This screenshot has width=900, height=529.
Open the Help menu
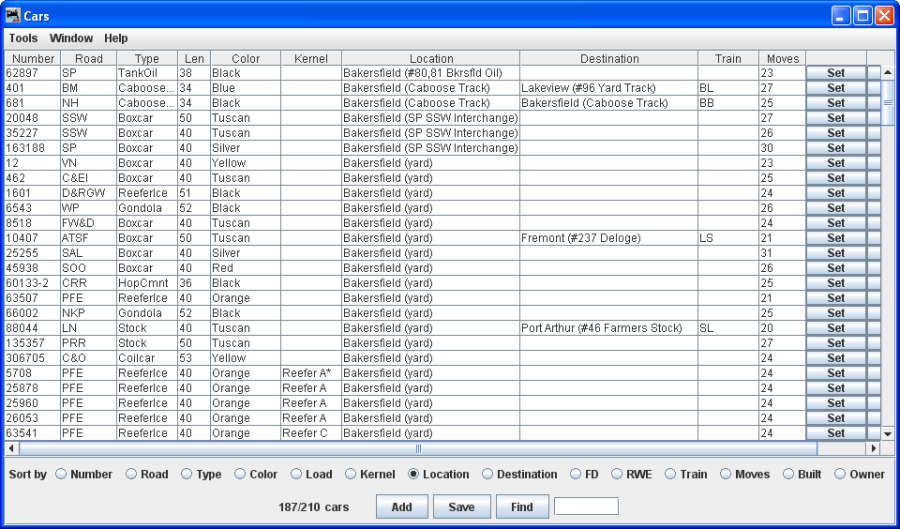tap(116, 38)
